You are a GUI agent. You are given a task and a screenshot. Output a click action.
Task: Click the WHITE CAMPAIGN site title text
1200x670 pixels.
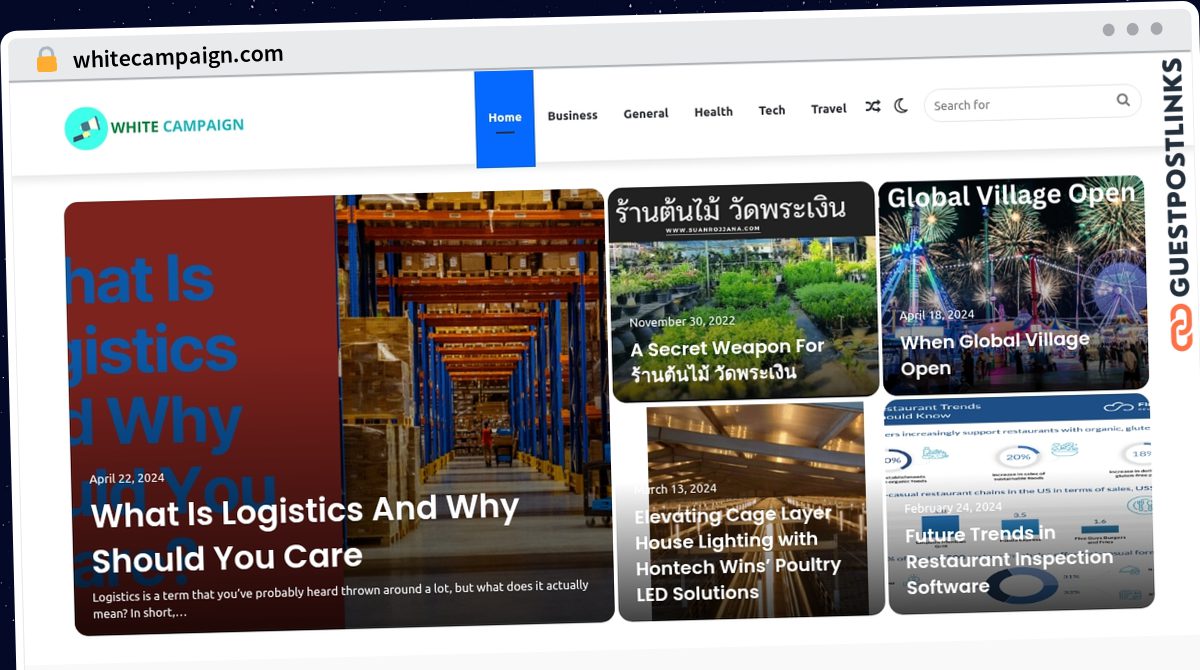(x=177, y=126)
